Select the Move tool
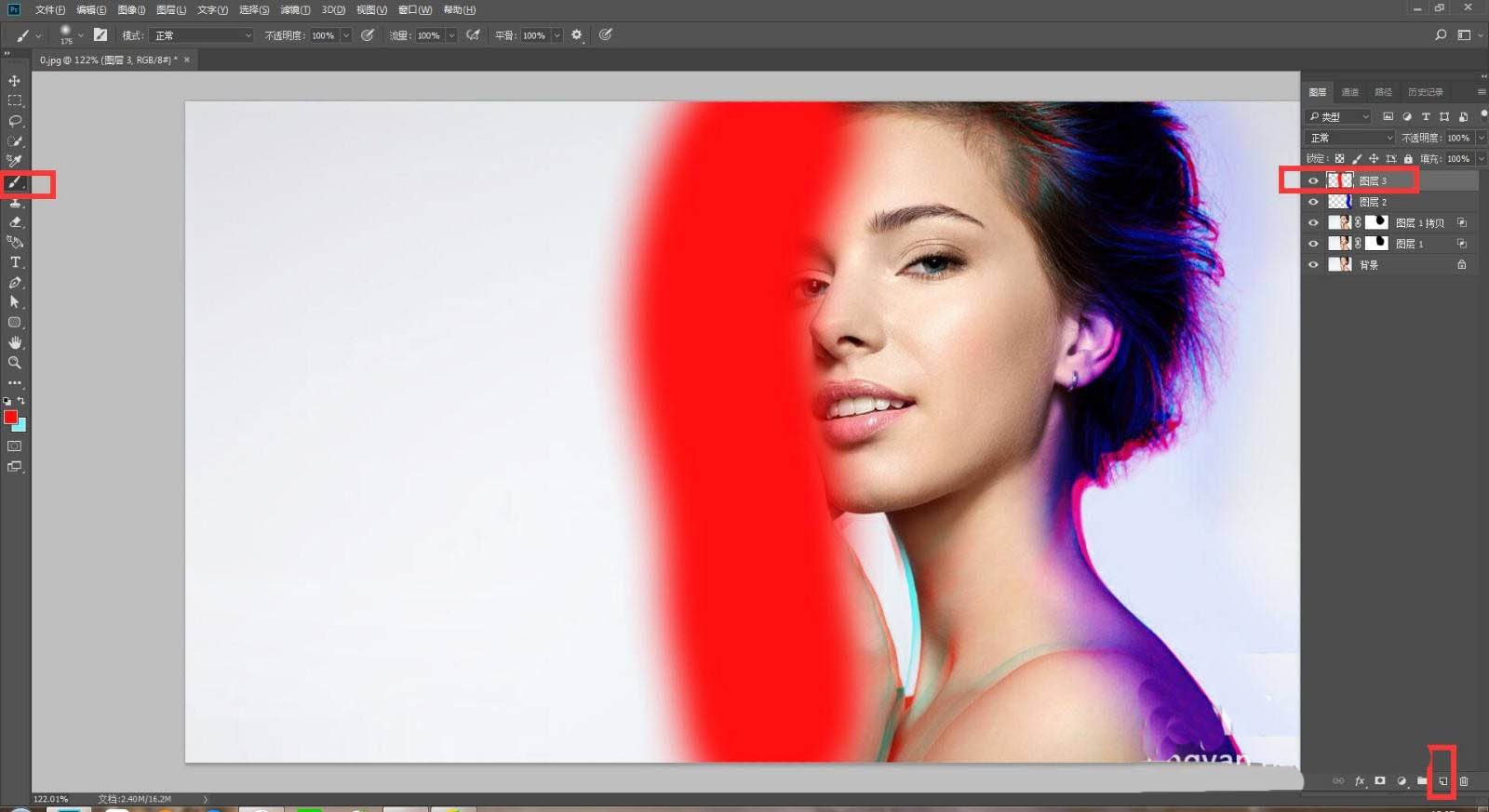Screen dimensions: 1489x812 14,81
